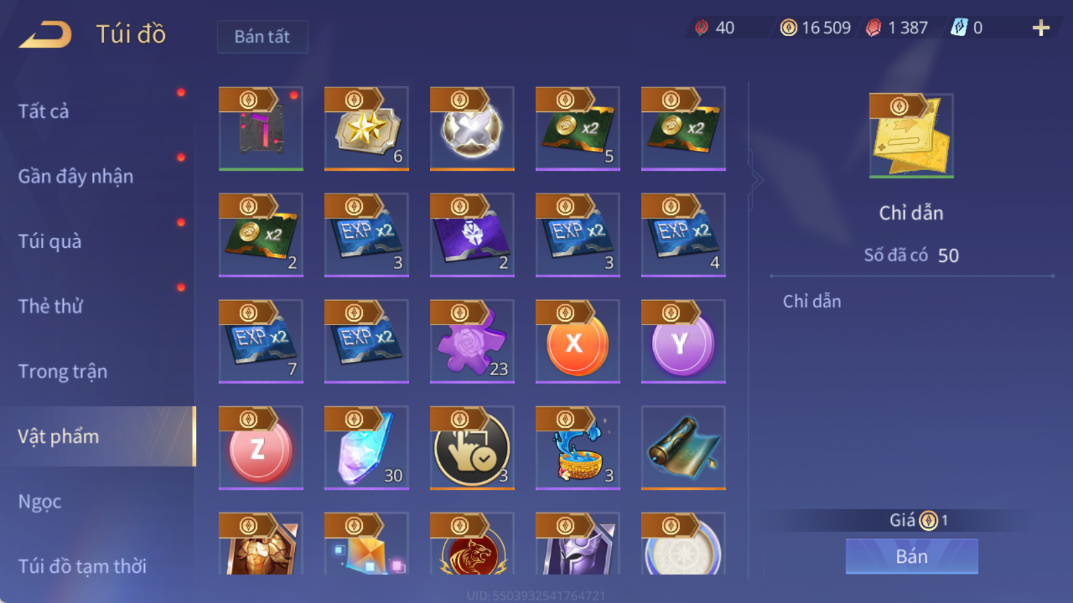Collapse the item detail panel arrow
Screen dimensions: 1073x603
point(757,180)
